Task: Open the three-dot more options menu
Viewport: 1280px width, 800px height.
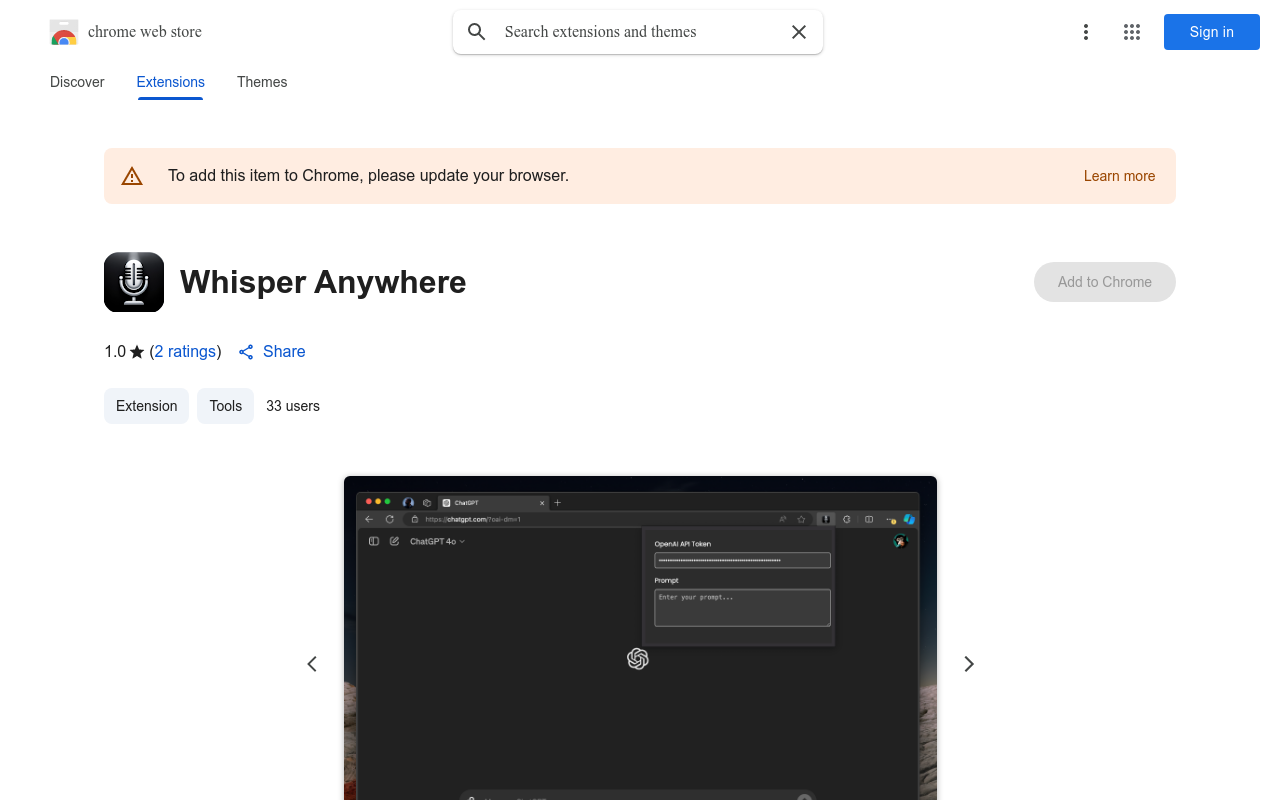Action: click(1086, 32)
